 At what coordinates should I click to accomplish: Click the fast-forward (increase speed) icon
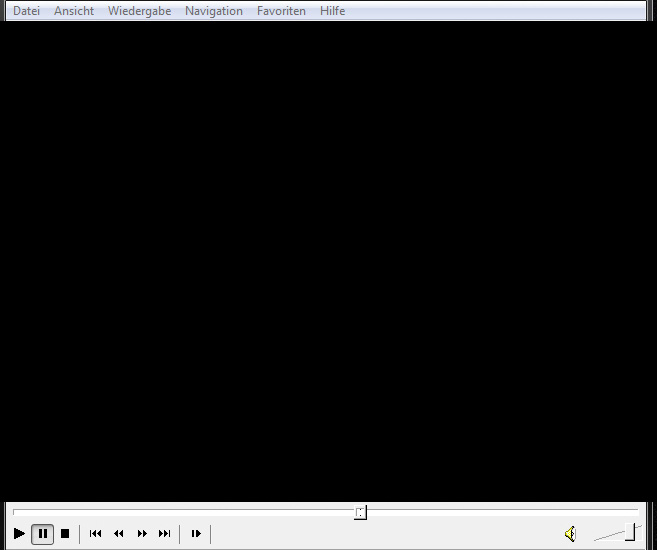tap(142, 534)
